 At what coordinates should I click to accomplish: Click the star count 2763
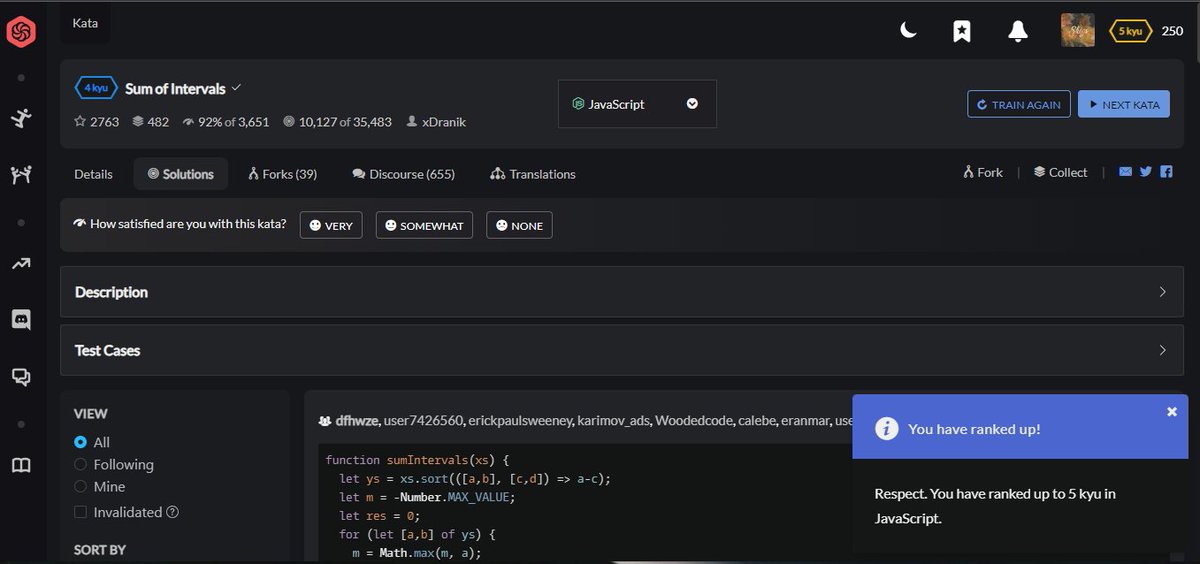tap(97, 122)
